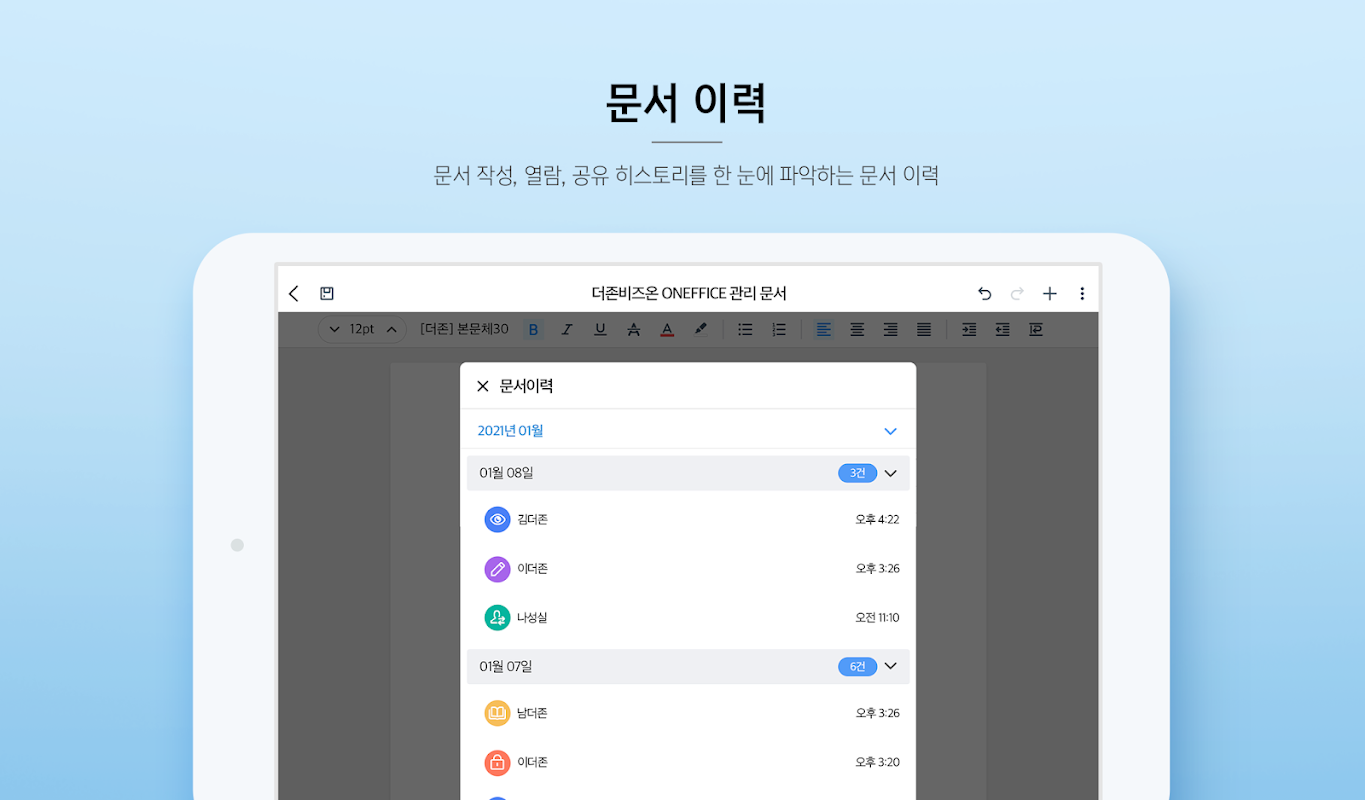Go back using the left arrow icon
The height and width of the screenshot is (800, 1365).
(293, 294)
